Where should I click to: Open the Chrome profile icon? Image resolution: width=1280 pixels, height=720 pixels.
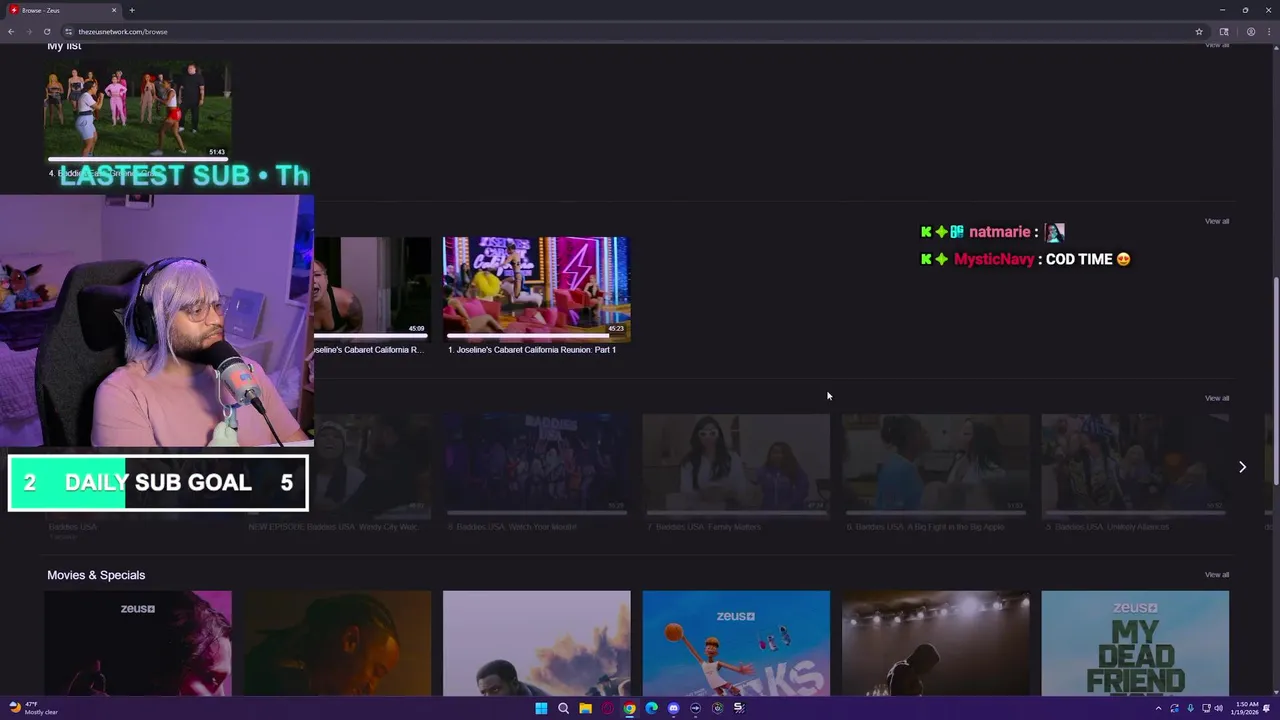point(1250,31)
